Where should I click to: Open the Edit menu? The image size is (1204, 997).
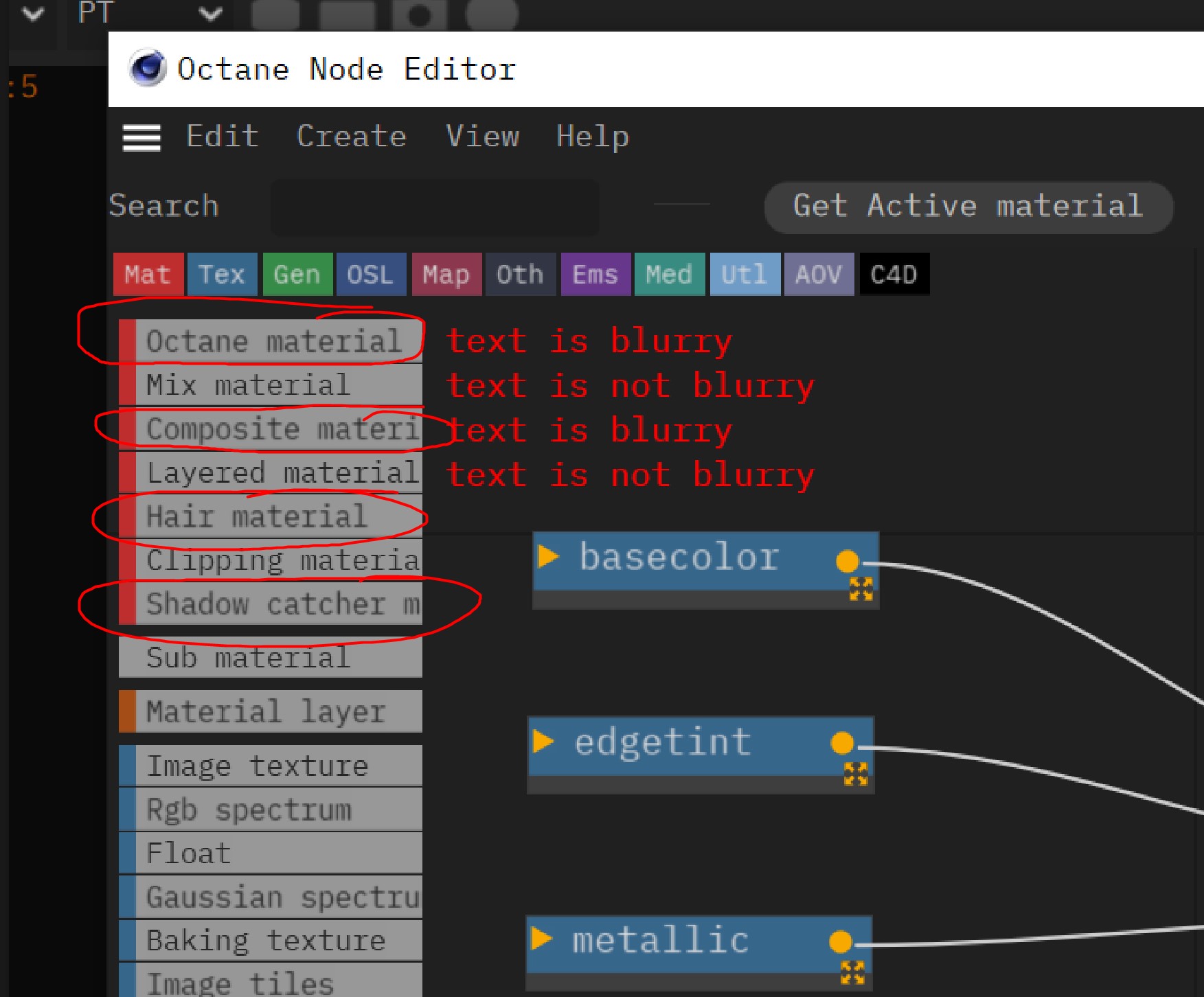tap(223, 136)
